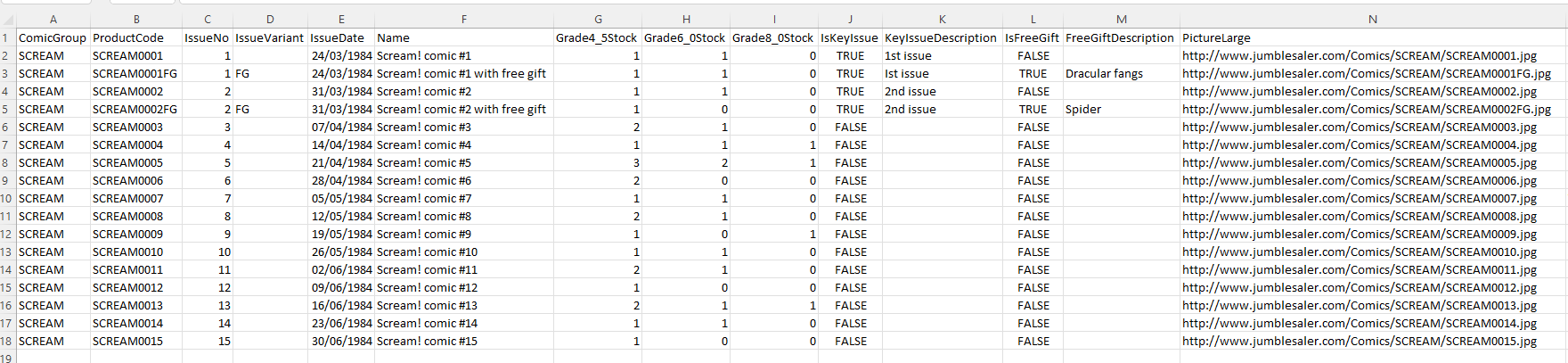The width and height of the screenshot is (1568, 363).
Task: Select the Dracular fangs cell
Action: pyautogui.click(x=1122, y=73)
